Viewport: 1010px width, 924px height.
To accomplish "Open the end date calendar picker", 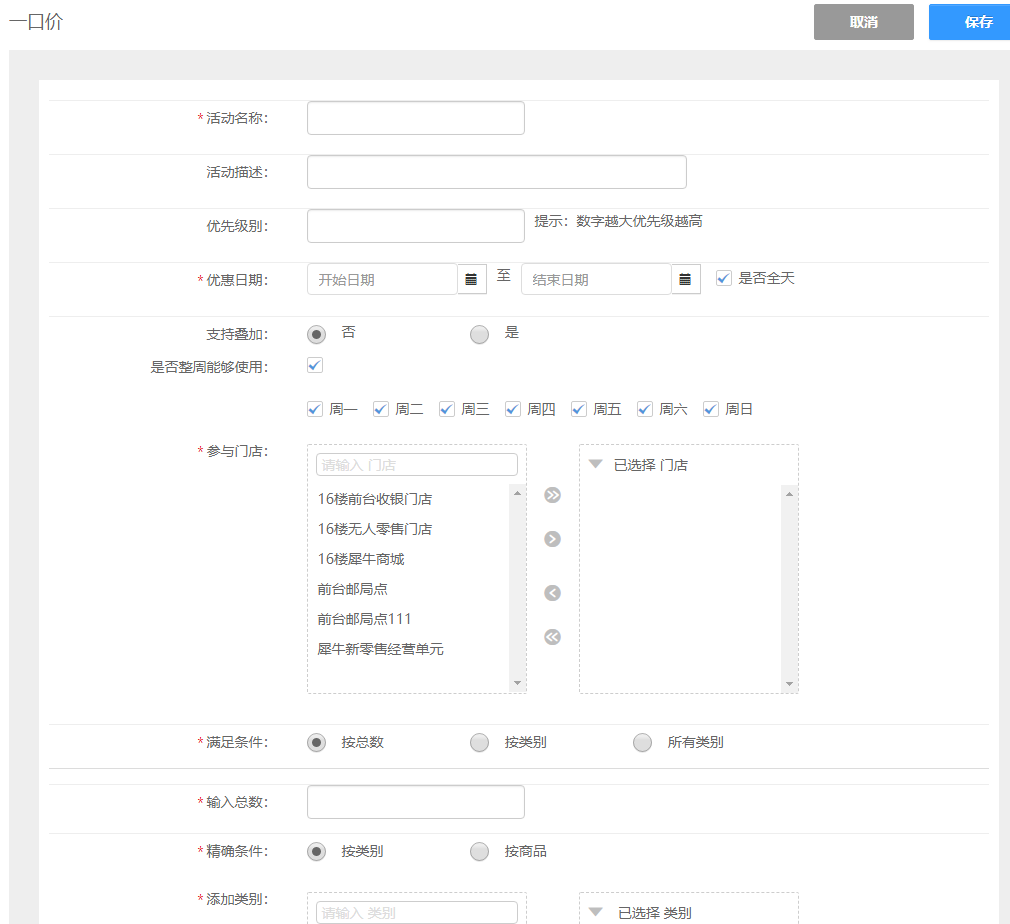I will (685, 280).
